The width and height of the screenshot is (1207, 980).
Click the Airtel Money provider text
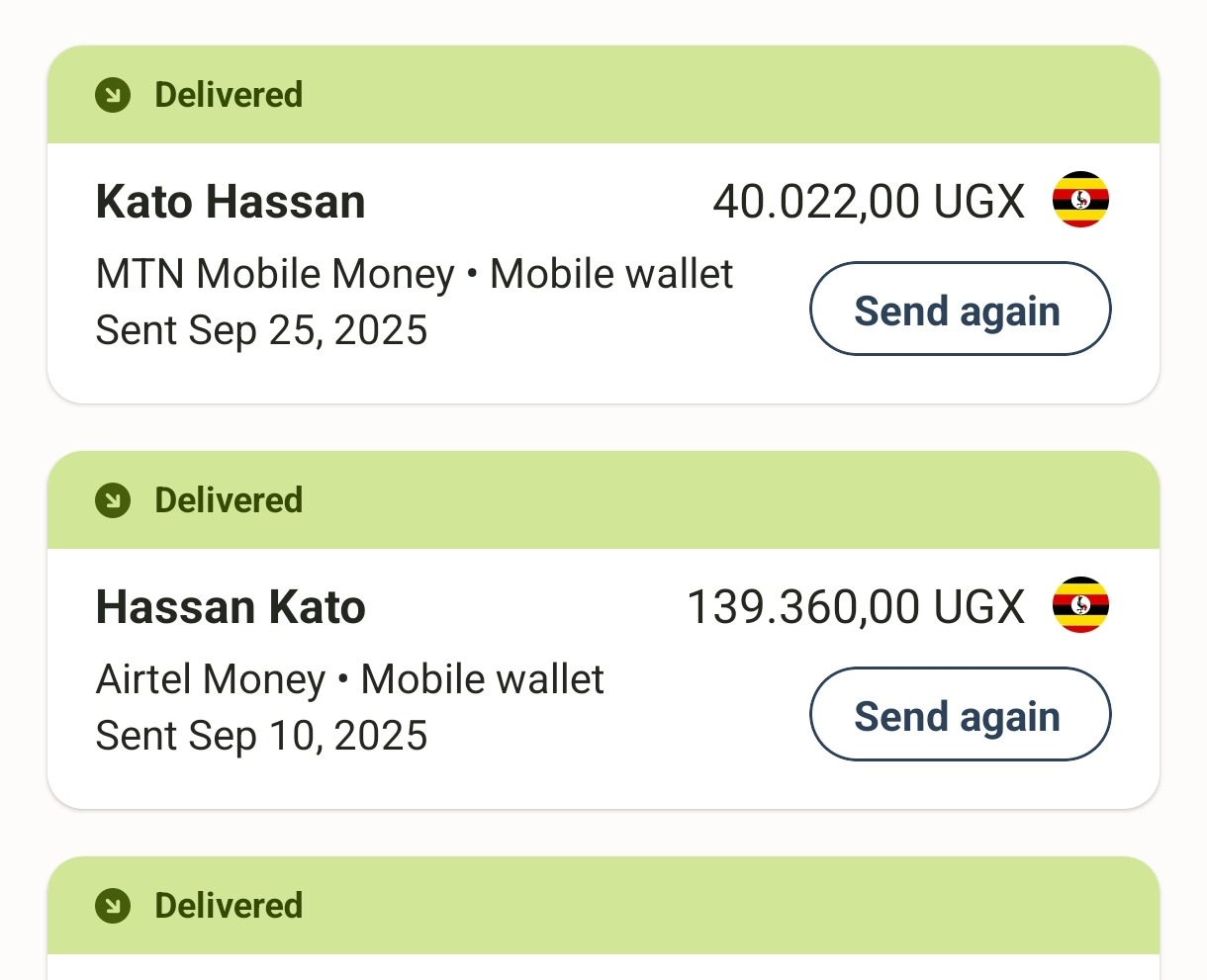[x=210, y=679]
